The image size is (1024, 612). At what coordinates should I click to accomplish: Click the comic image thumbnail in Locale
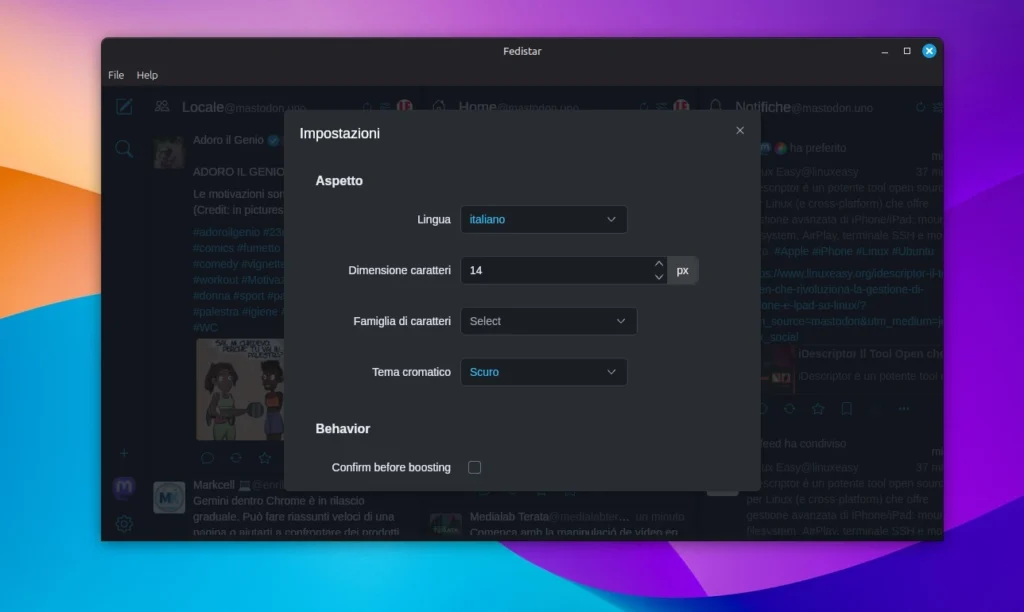click(240, 389)
